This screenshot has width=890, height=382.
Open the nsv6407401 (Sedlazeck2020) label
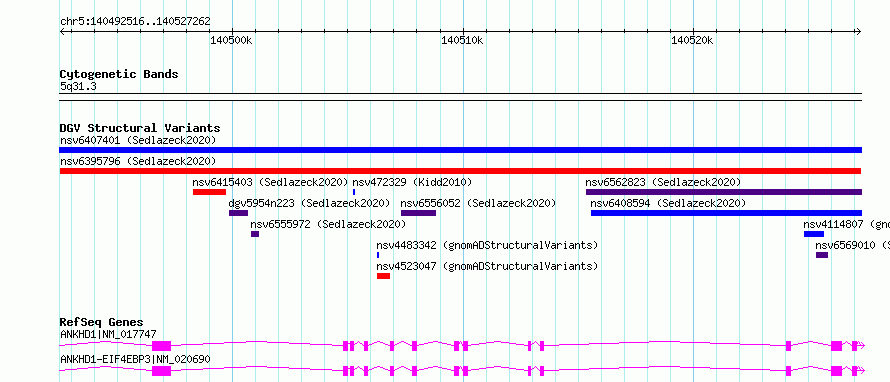click(138, 140)
